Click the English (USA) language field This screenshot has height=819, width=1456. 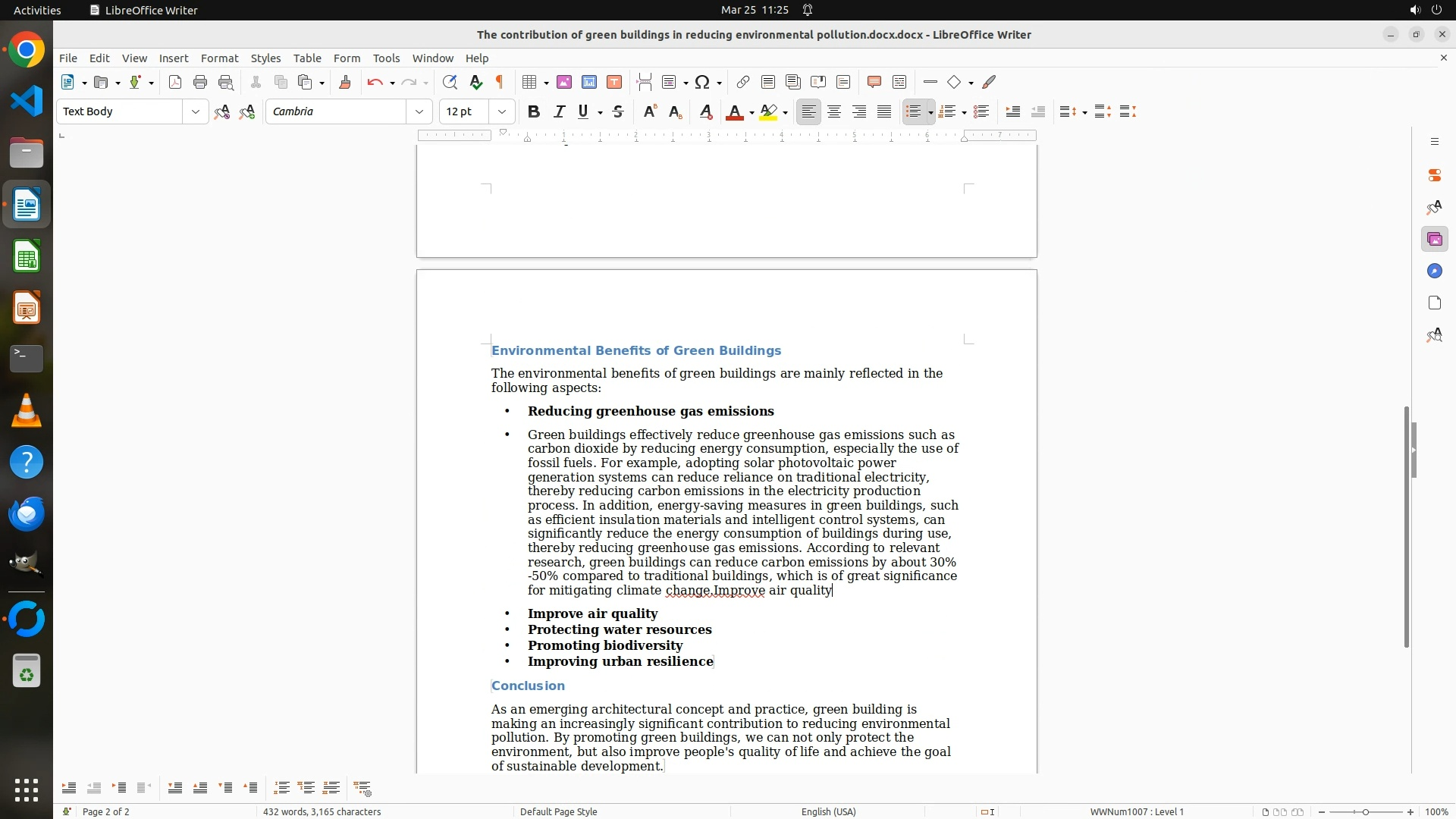pyautogui.click(x=828, y=811)
